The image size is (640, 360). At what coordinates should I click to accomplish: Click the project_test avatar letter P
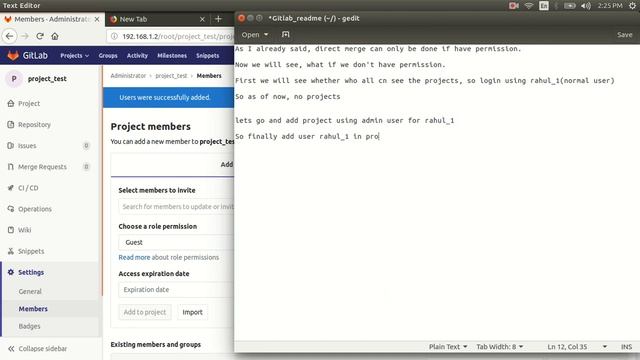[14, 79]
